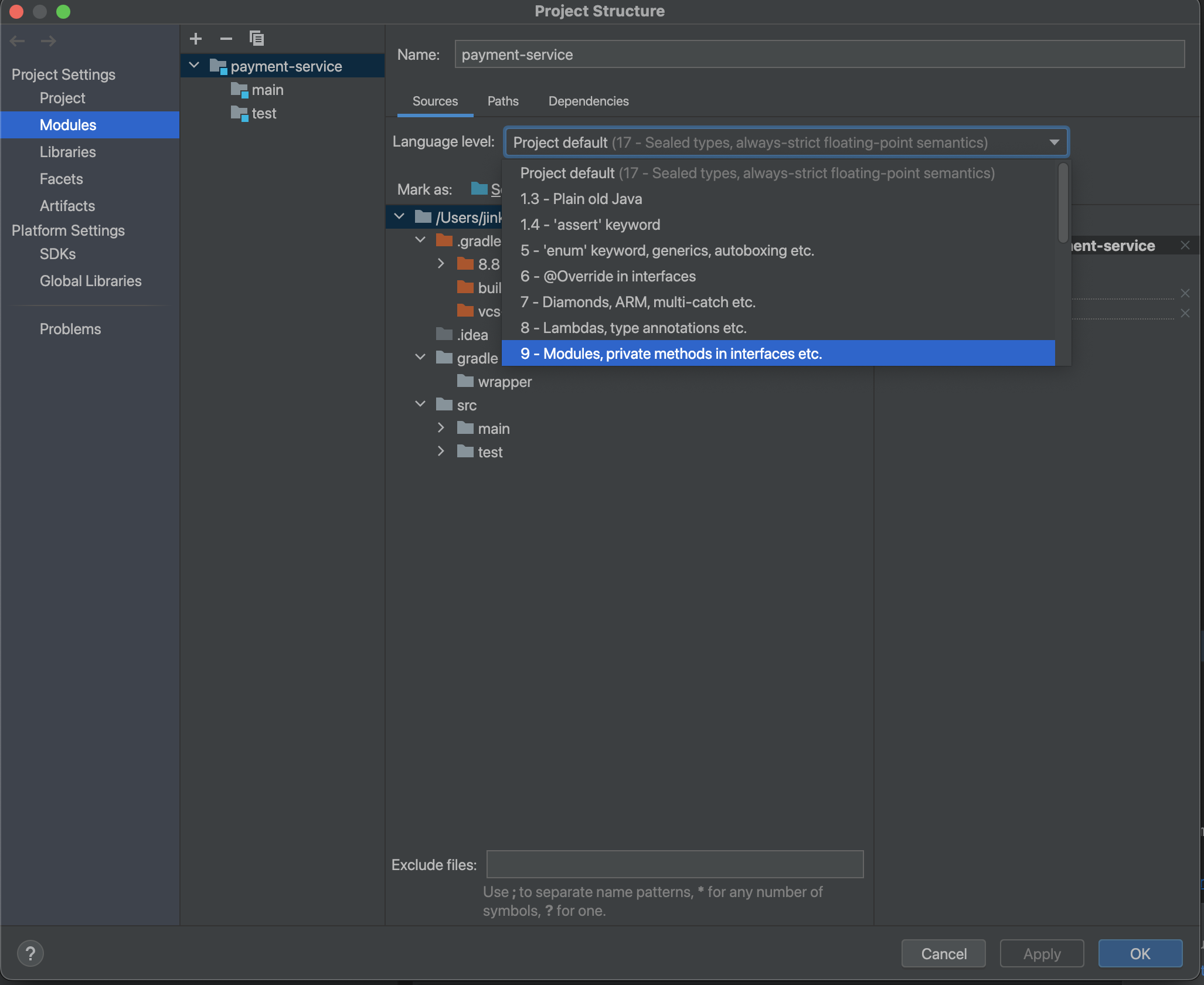The width and height of the screenshot is (1204, 985).
Task: Choose 8 - Lambdas, type annotations option
Action: pos(633,328)
